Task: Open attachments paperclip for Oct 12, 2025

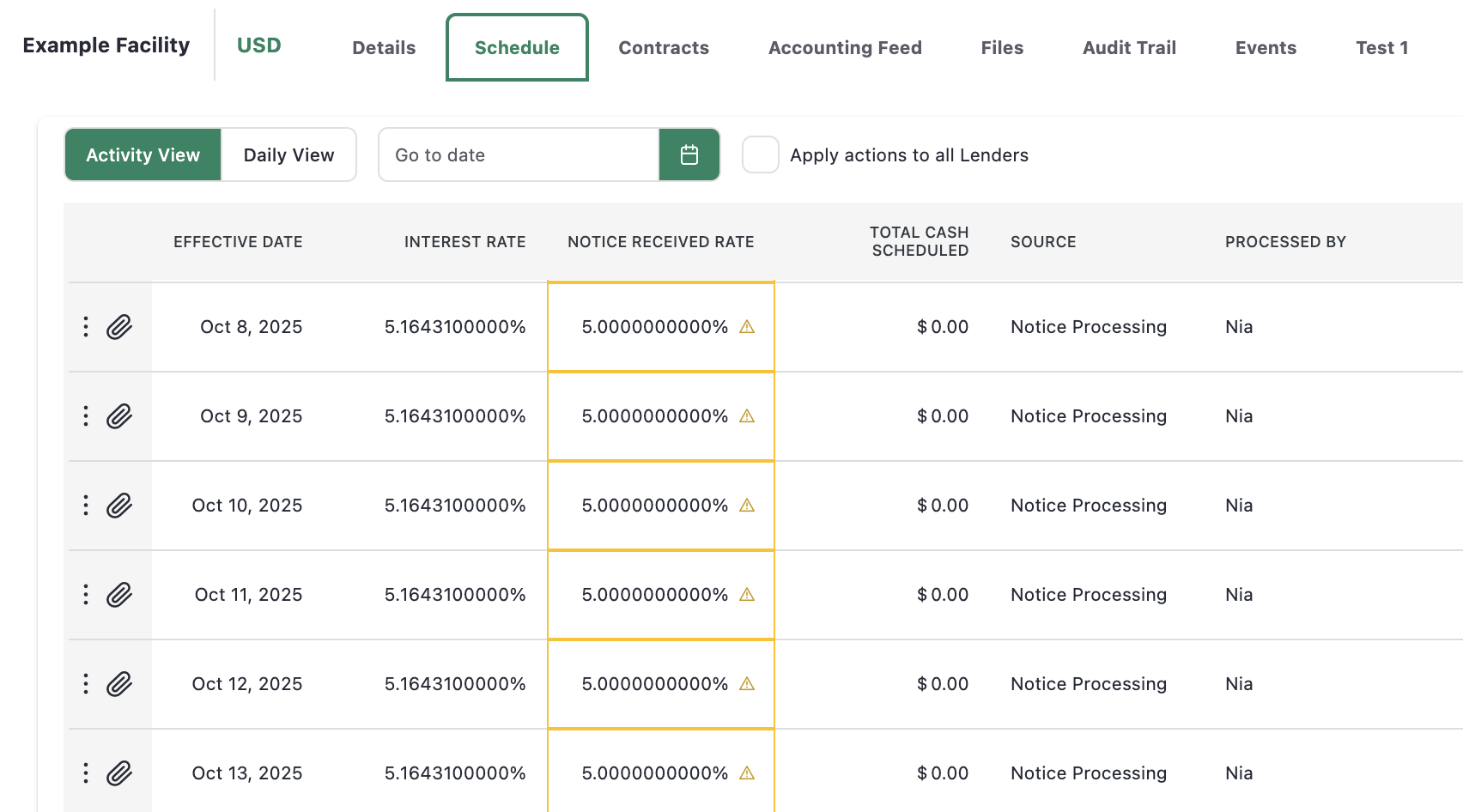Action: (x=119, y=684)
